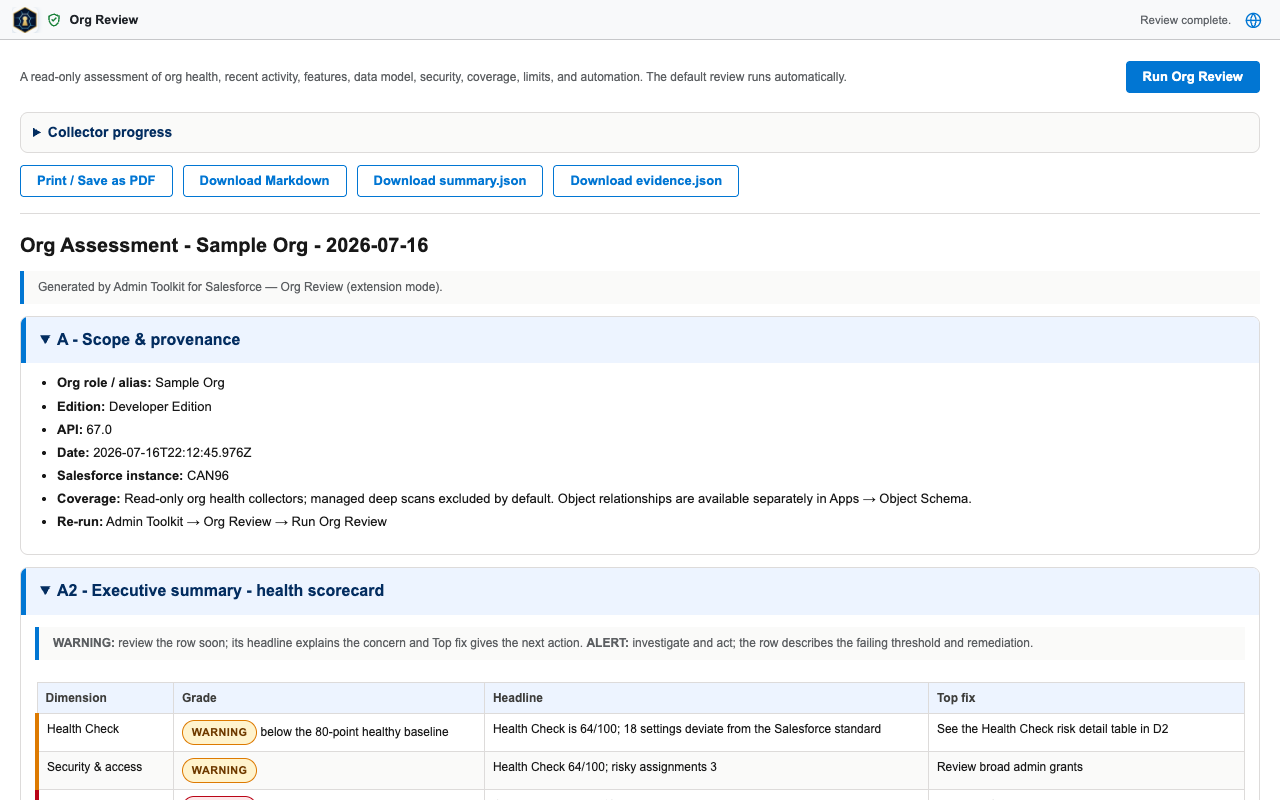Click the Admin Toolkit logo icon

click(25, 20)
